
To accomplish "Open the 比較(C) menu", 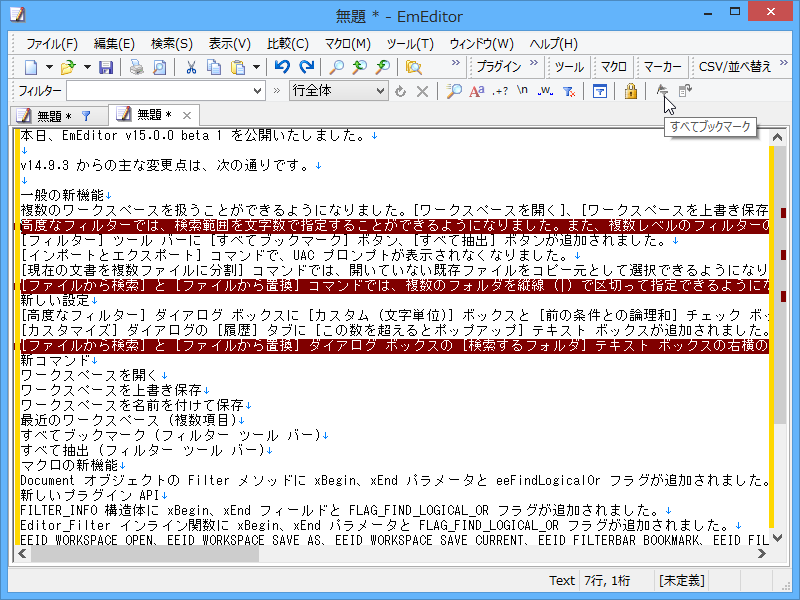I will coord(288,44).
